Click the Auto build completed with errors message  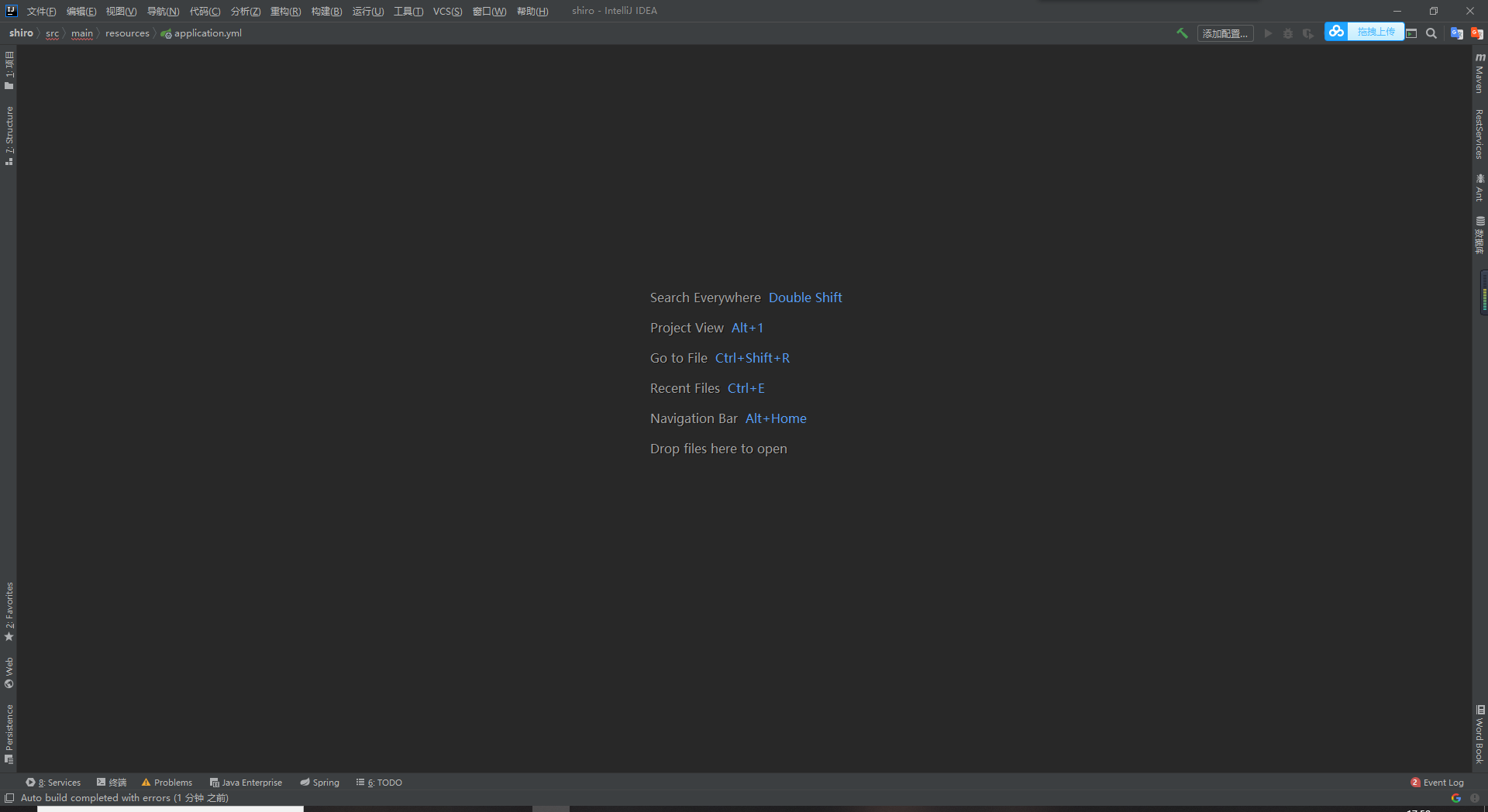125,798
